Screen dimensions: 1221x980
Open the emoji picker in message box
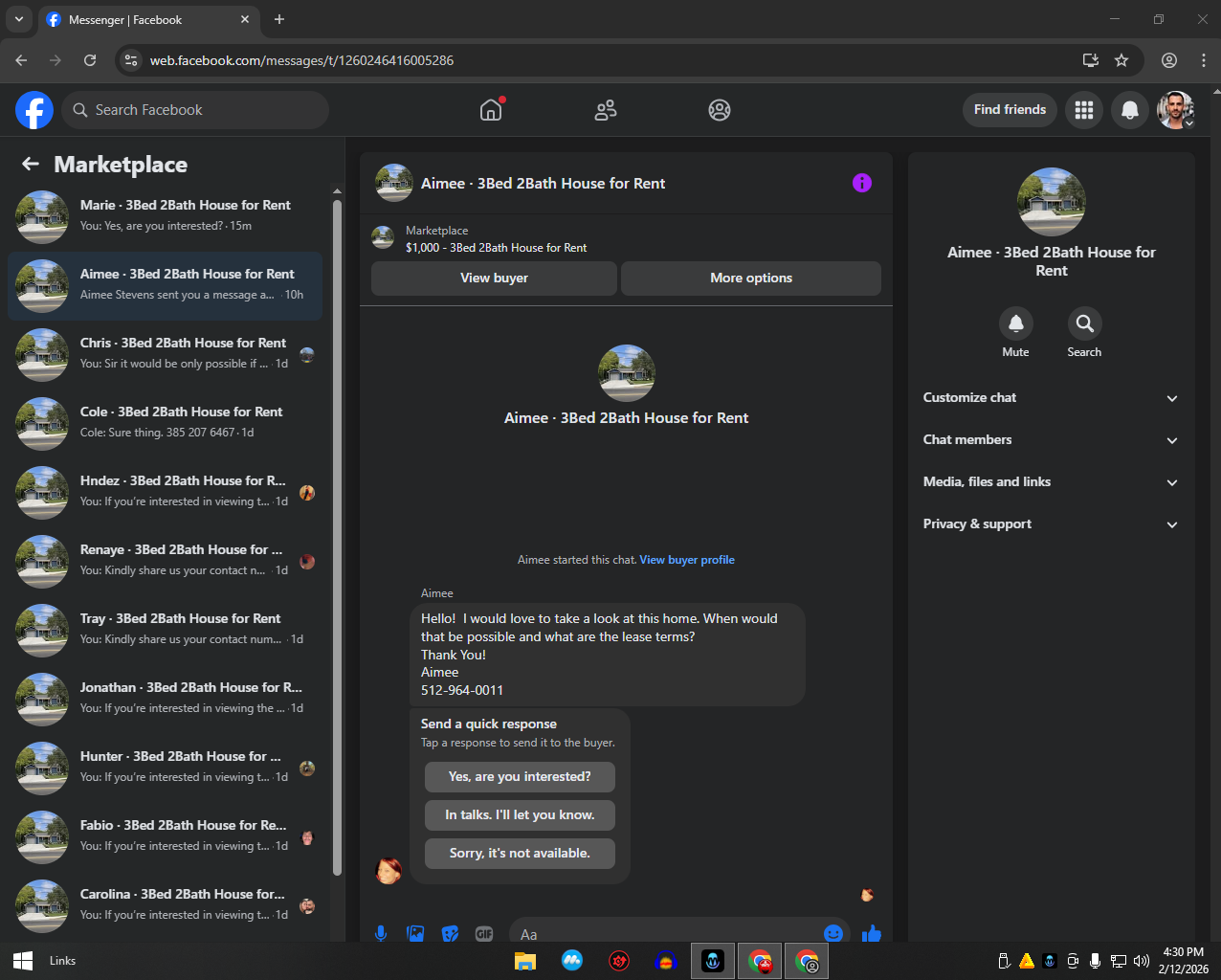point(833,933)
